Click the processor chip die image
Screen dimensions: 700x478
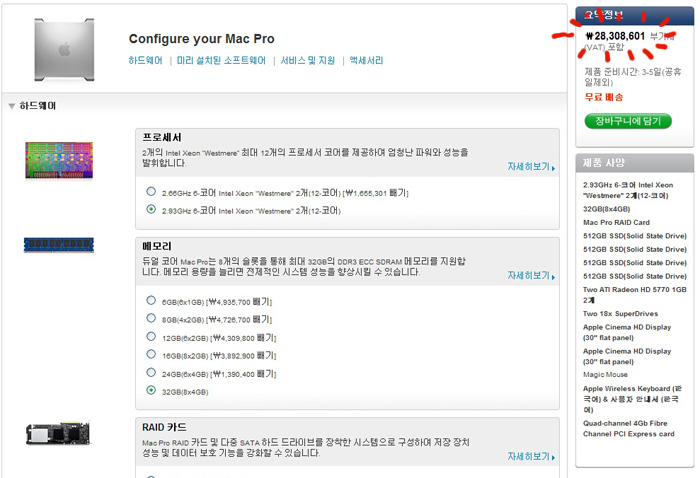(x=59, y=160)
